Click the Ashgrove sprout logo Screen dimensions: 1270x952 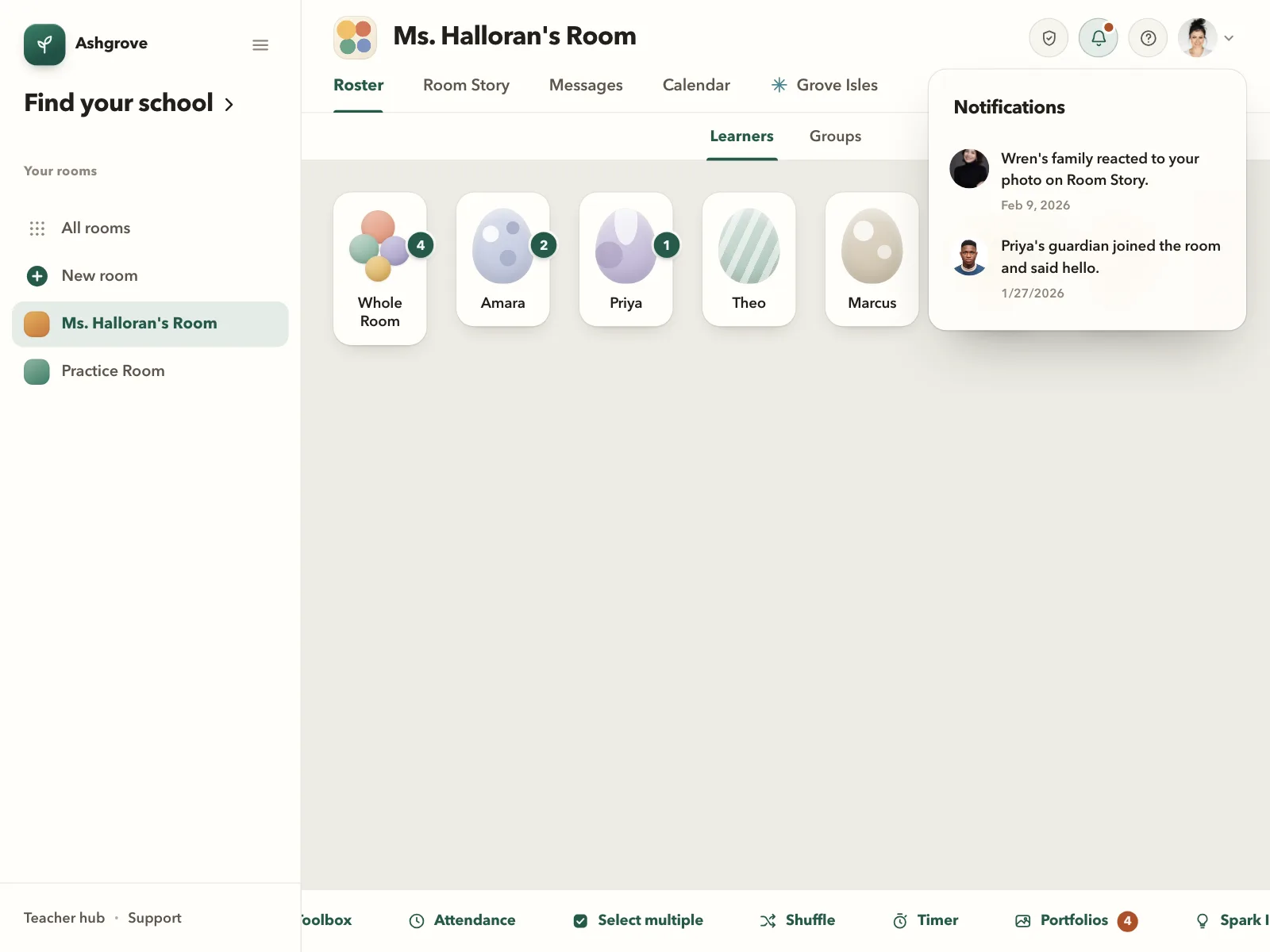(44, 44)
